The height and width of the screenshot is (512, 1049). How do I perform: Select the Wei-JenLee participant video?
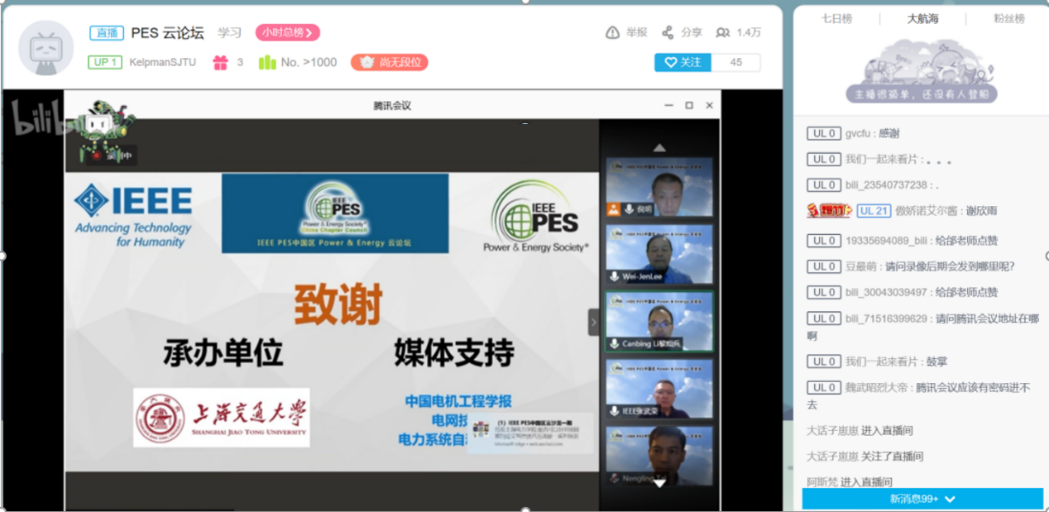659,254
